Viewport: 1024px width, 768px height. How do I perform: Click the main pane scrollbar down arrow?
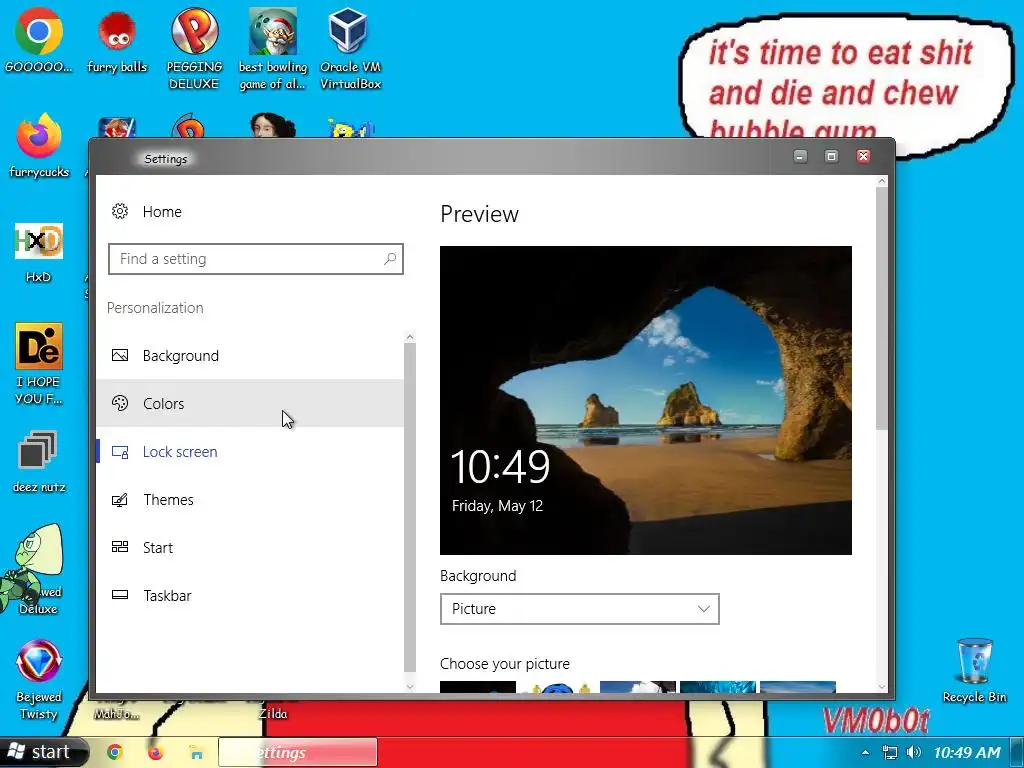(882, 686)
